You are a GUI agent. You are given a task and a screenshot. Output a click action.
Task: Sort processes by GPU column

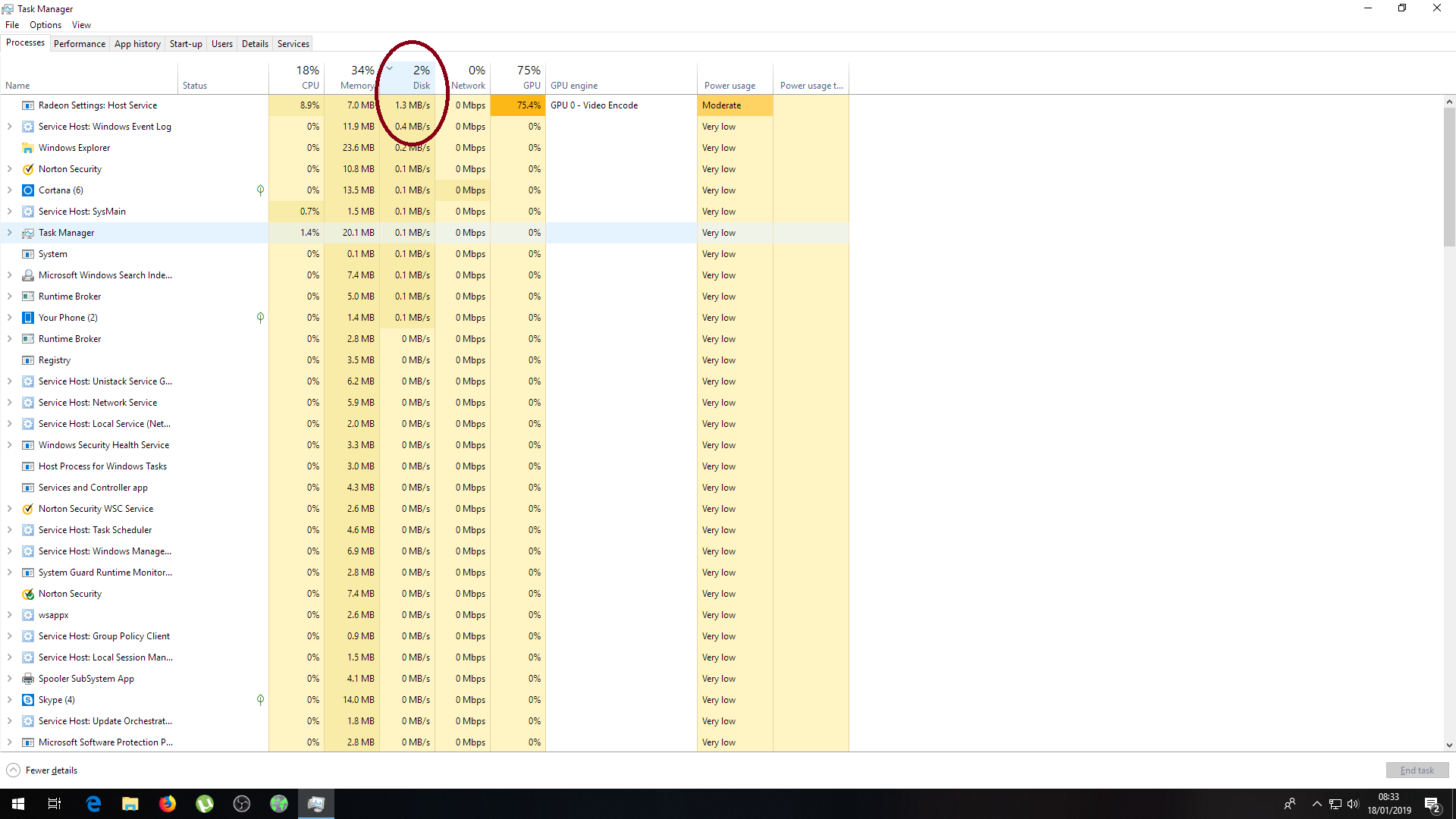click(x=518, y=77)
